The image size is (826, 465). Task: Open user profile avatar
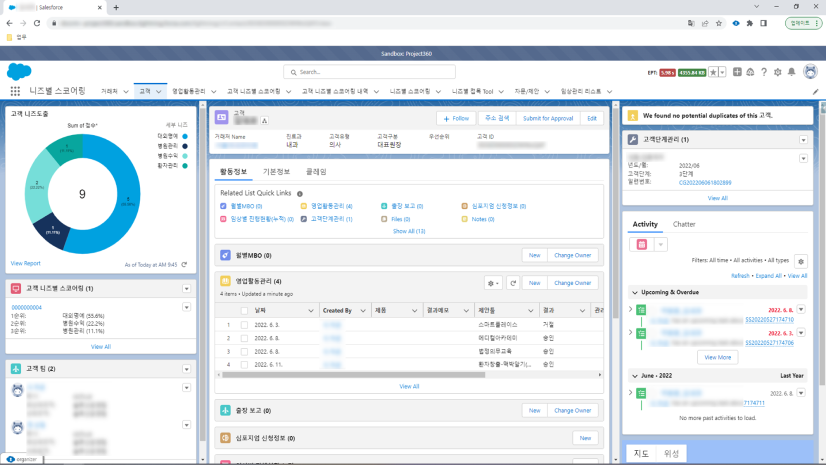[x=810, y=72]
